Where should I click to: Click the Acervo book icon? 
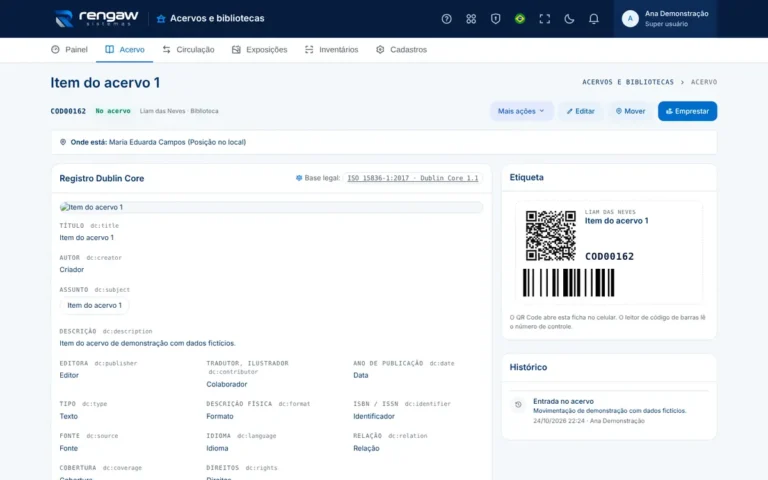pos(110,49)
